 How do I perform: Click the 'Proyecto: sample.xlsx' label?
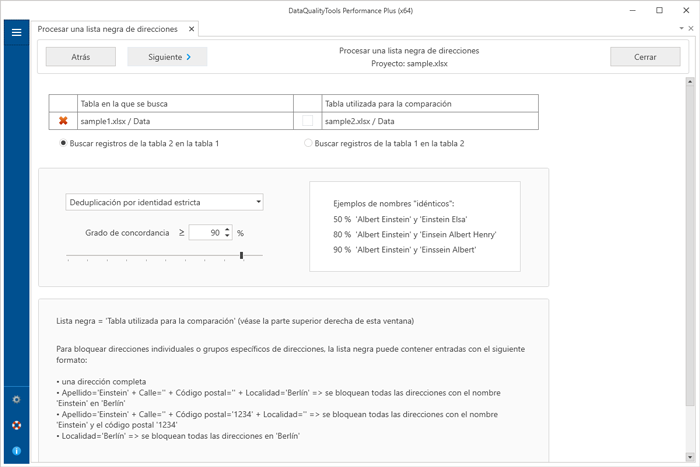409,64
